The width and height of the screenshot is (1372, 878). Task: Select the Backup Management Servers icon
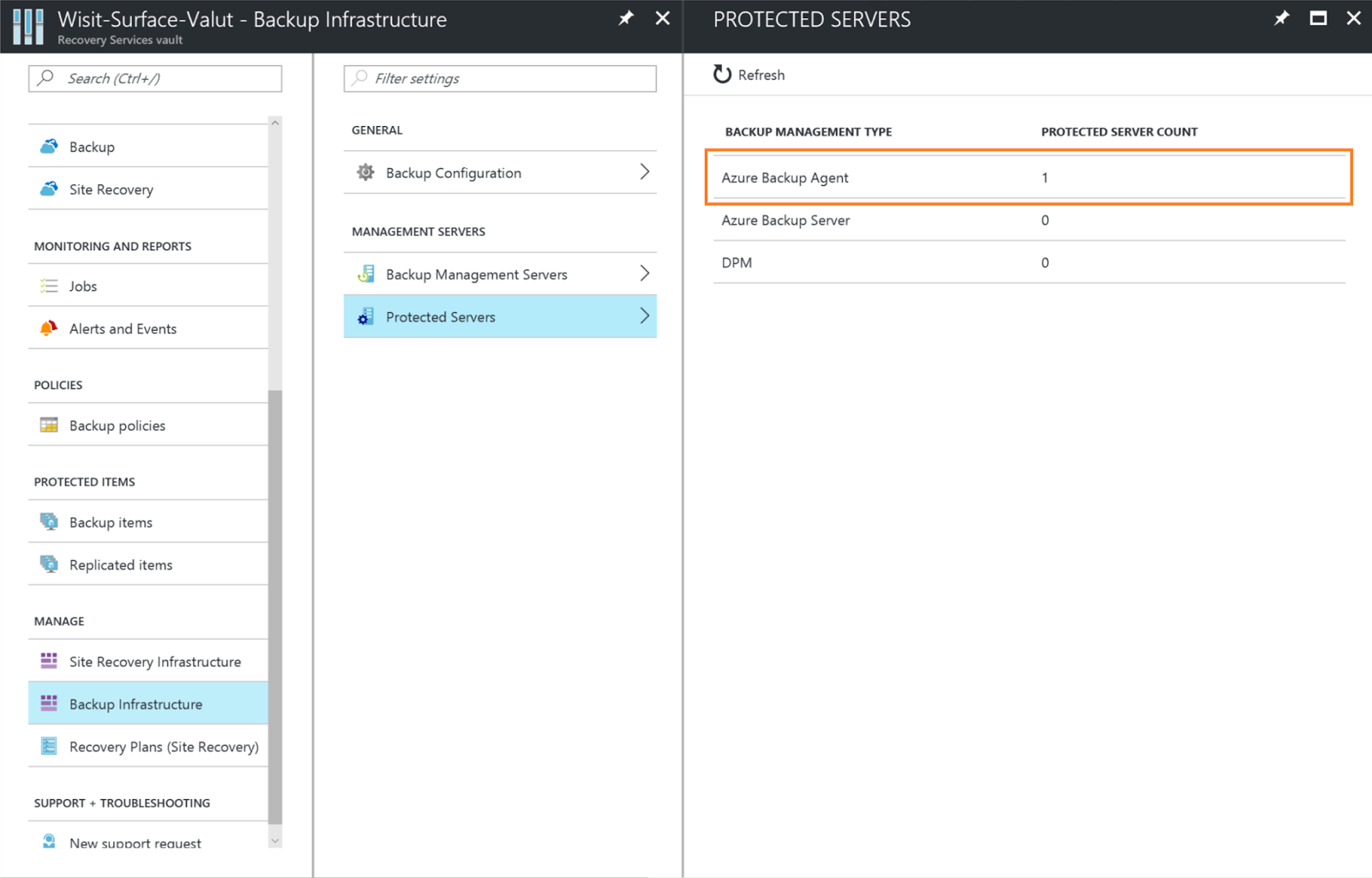pos(365,274)
